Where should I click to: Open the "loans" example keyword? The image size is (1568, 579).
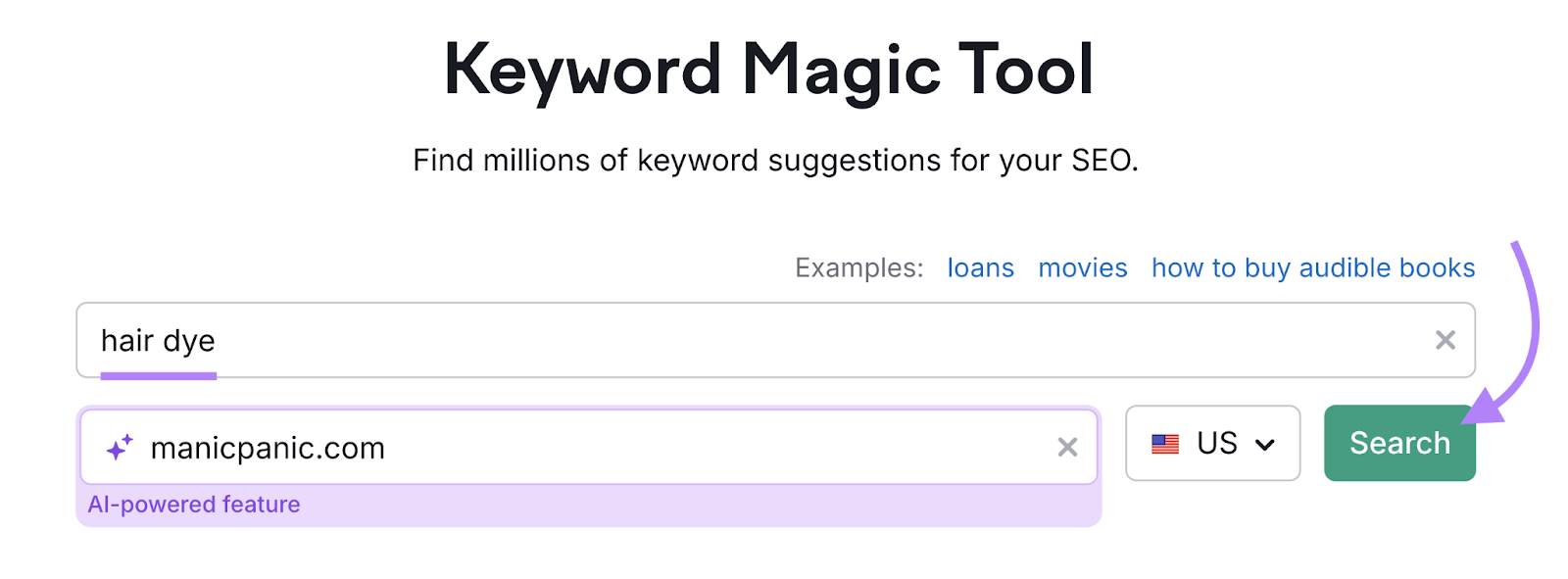(980, 267)
